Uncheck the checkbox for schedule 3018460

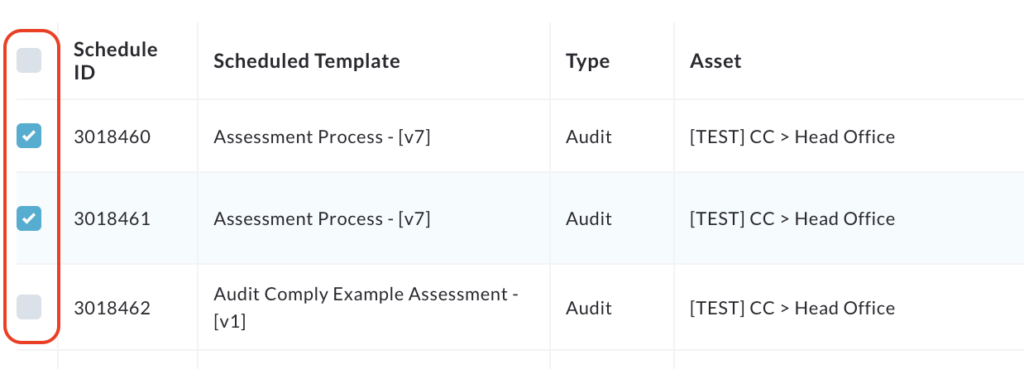point(29,136)
